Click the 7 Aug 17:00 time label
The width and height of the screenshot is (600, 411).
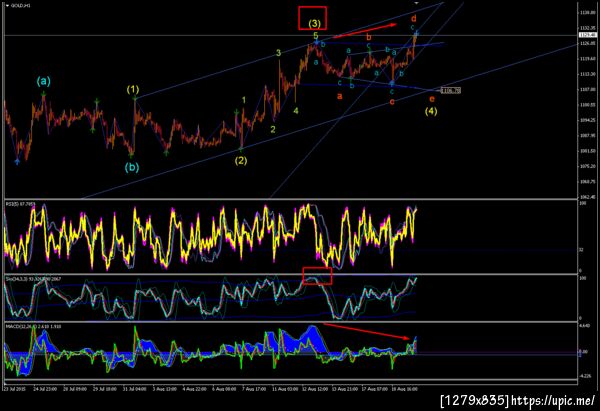tap(254, 389)
